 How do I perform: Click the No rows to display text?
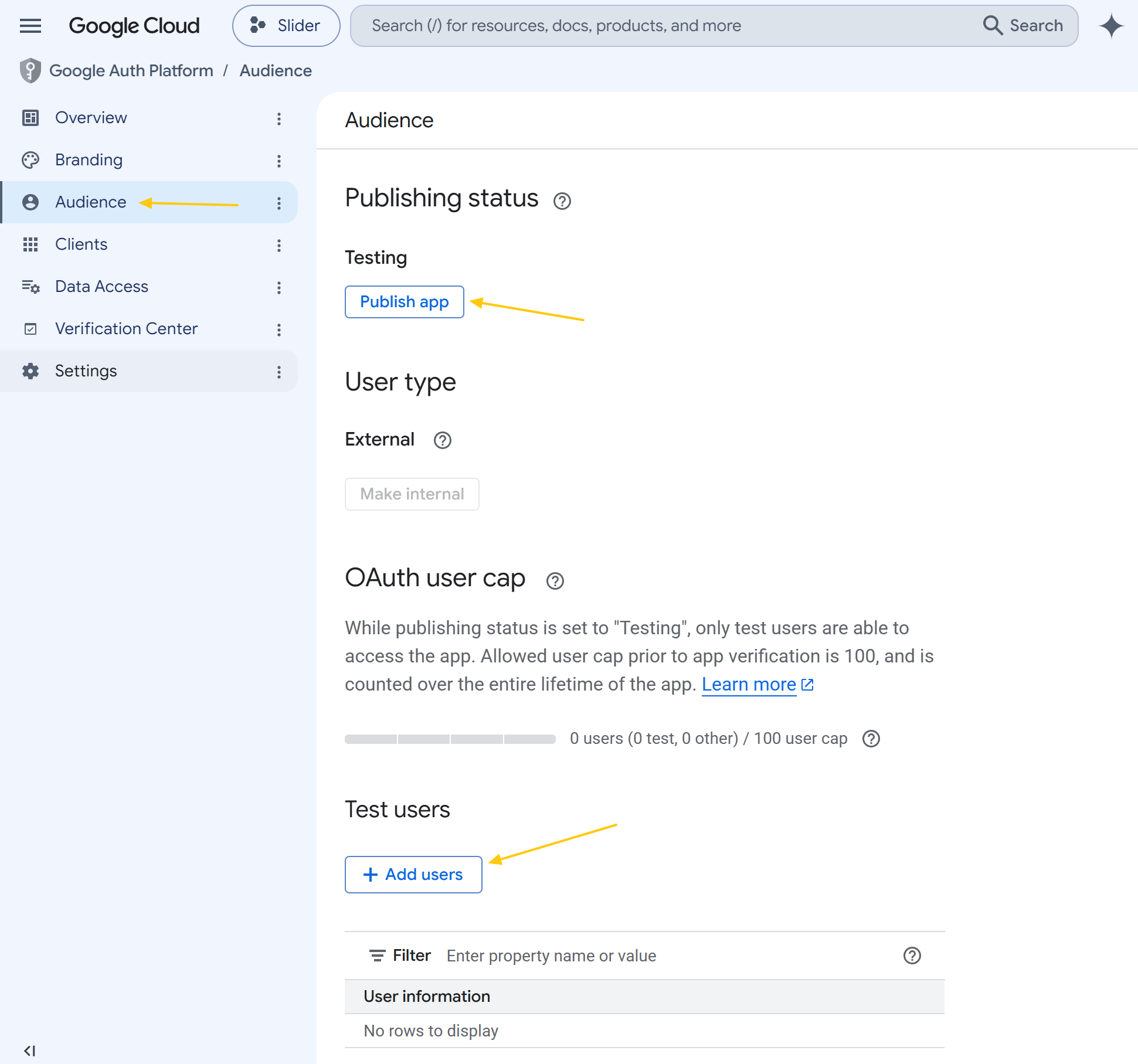tap(431, 1031)
